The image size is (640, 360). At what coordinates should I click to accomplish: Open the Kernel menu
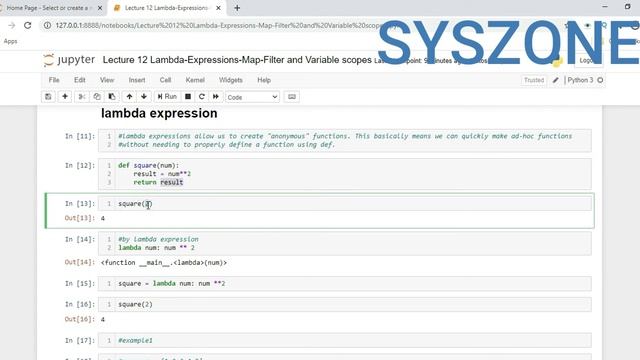[195, 80]
